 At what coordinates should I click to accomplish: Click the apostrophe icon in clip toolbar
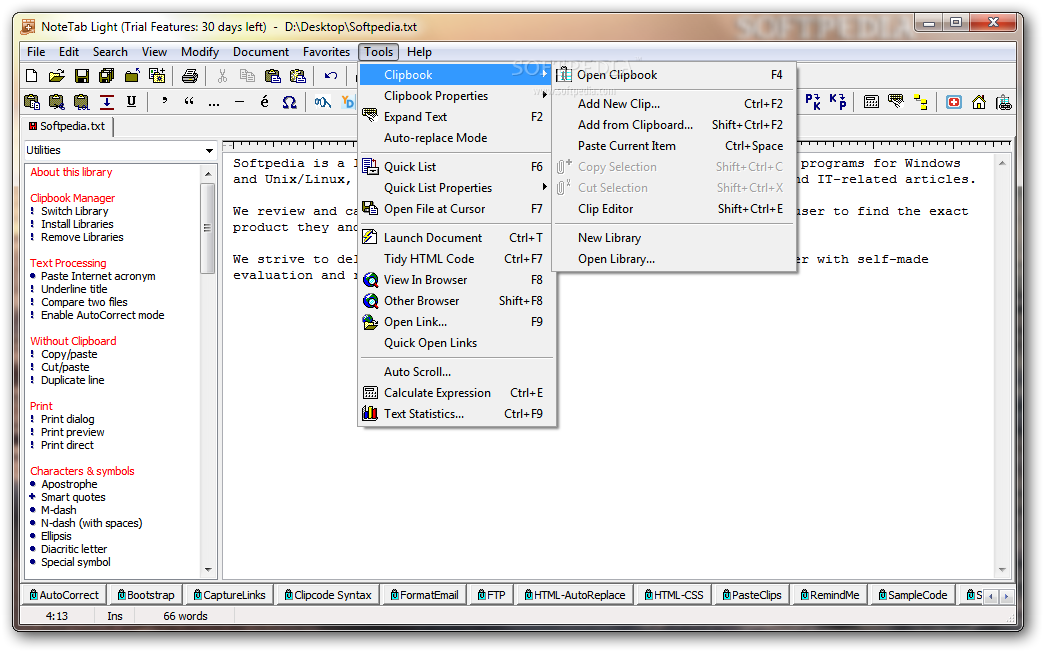click(164, 102)
